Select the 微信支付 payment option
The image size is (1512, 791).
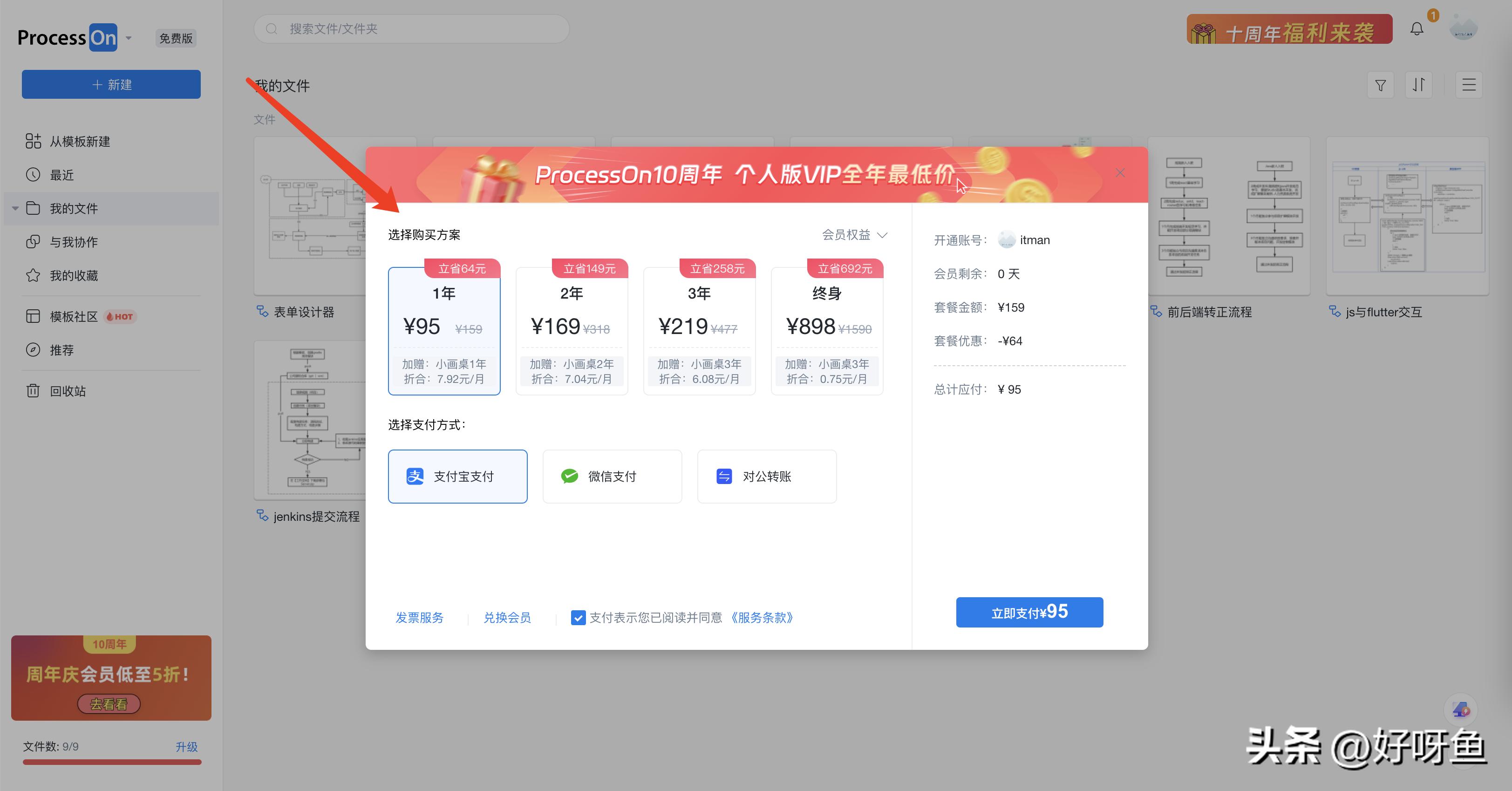point(612,476)
